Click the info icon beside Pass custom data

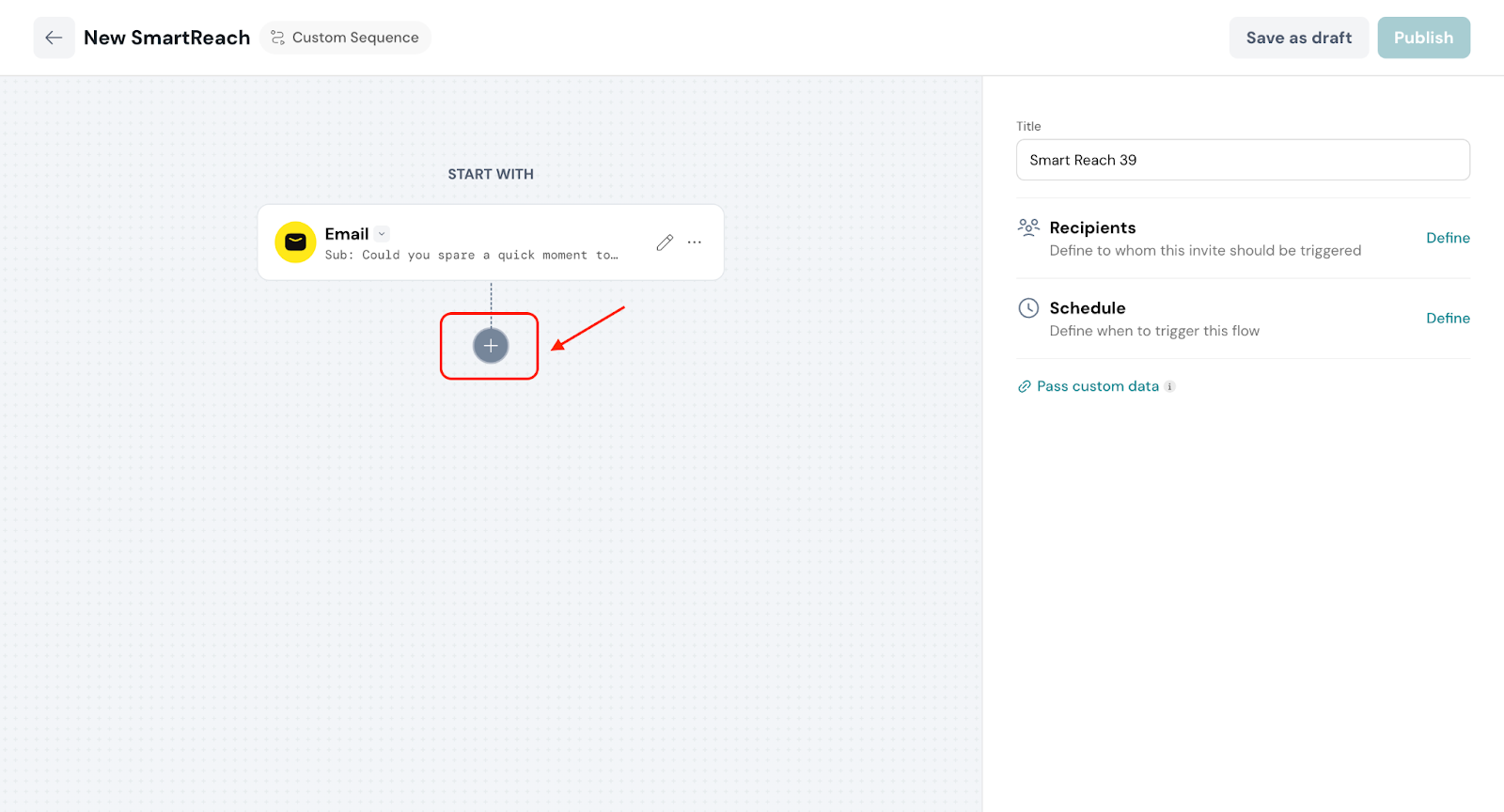tap(1169, 386)
